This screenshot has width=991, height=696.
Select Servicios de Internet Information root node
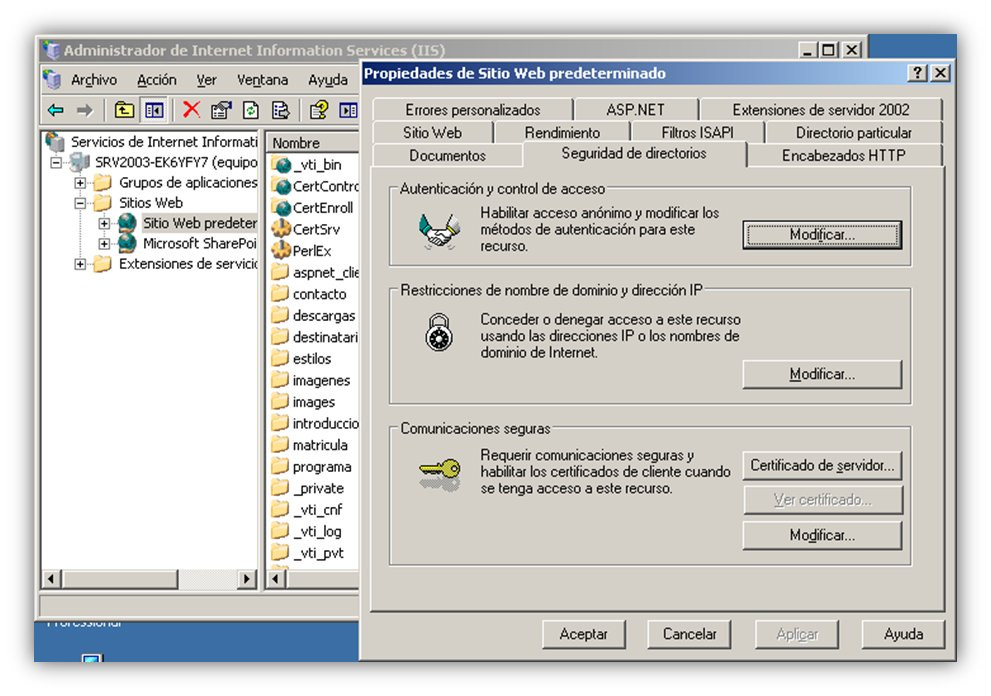point(164,142)
